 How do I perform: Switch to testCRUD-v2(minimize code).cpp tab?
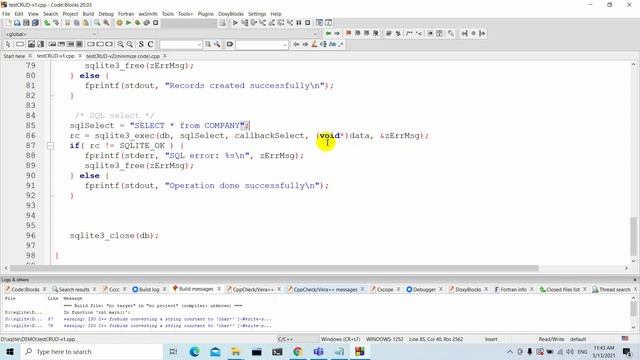(123, 56)
